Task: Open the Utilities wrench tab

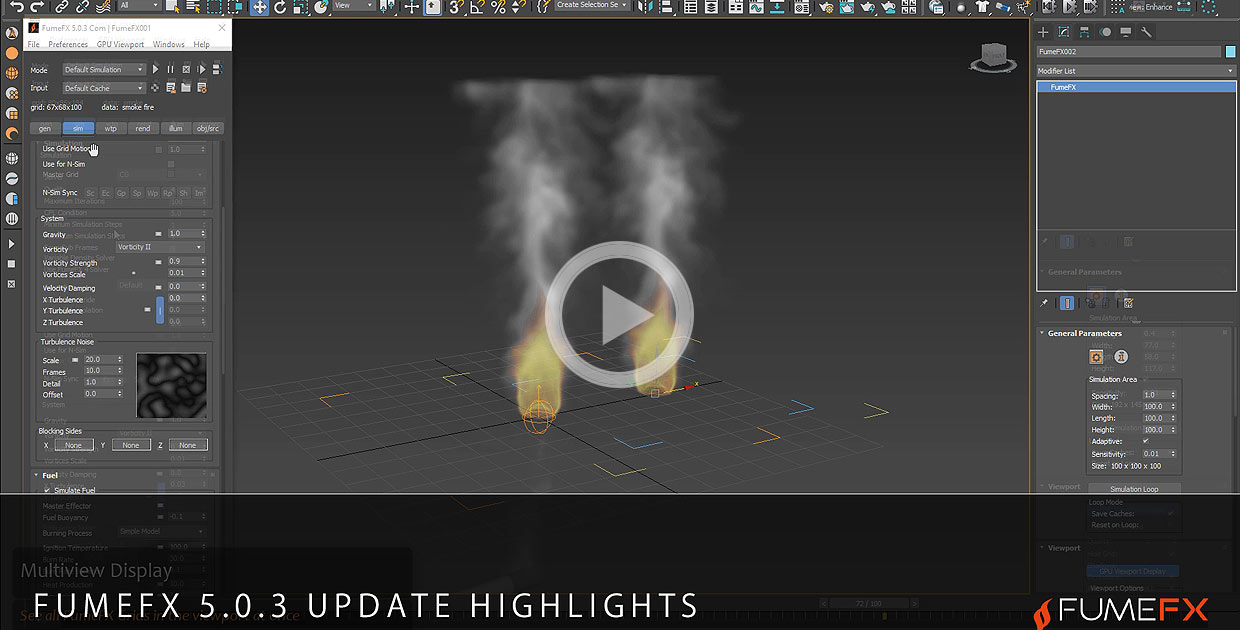Action: click(1147, 32)
